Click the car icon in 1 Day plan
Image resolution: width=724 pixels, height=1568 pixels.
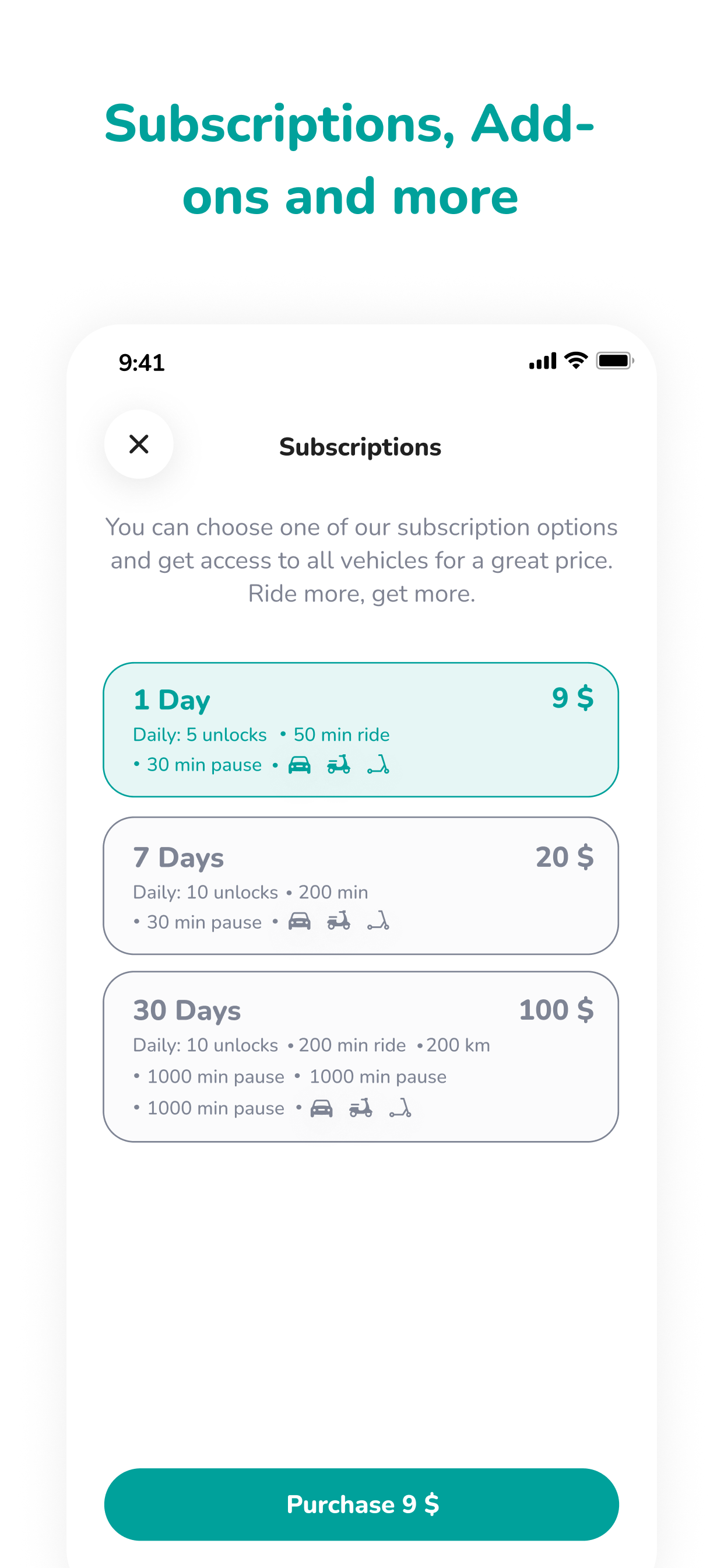tap(299, 765)
